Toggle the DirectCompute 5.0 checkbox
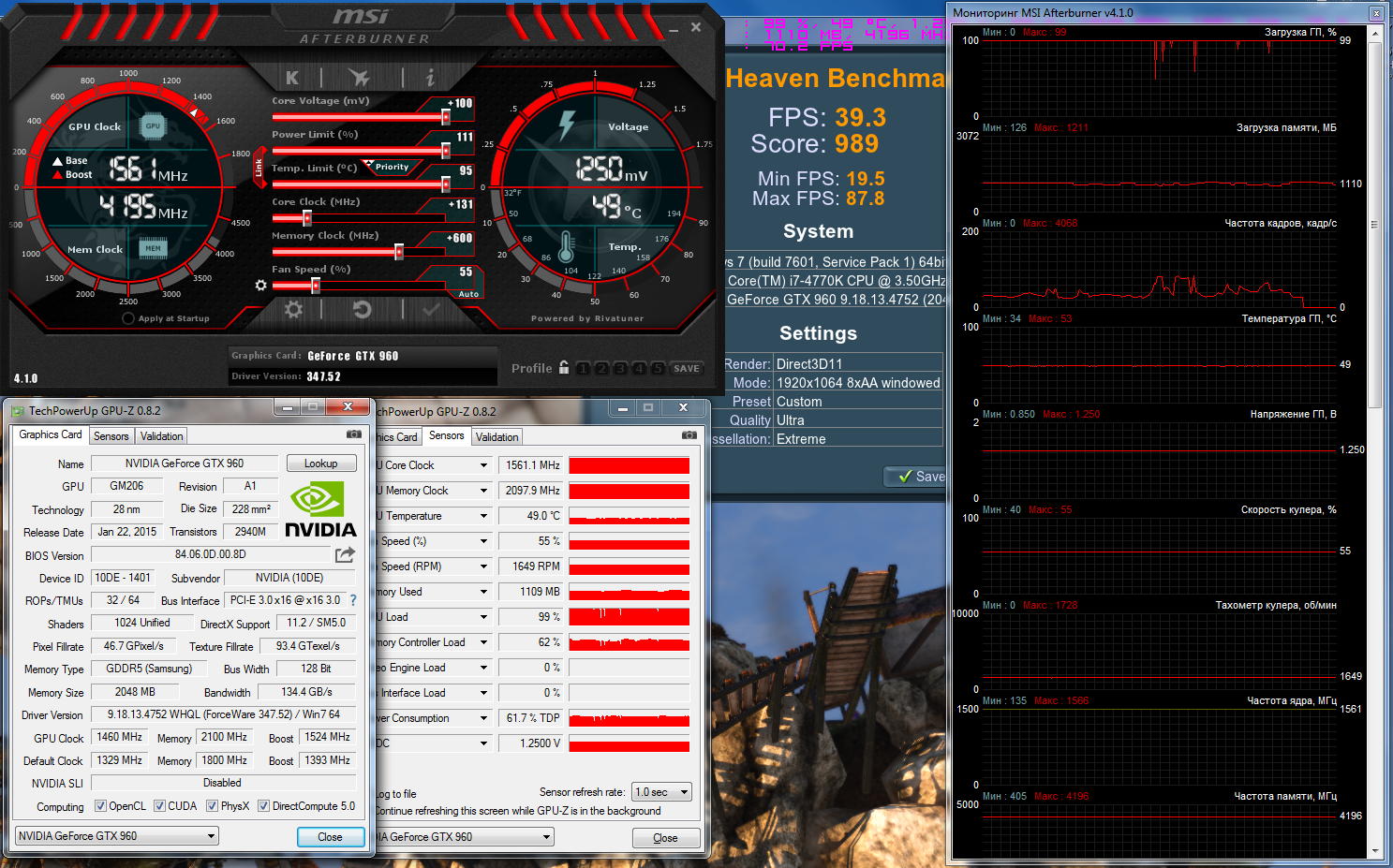This screenshot has height=868, width=1393. (263, 805)
